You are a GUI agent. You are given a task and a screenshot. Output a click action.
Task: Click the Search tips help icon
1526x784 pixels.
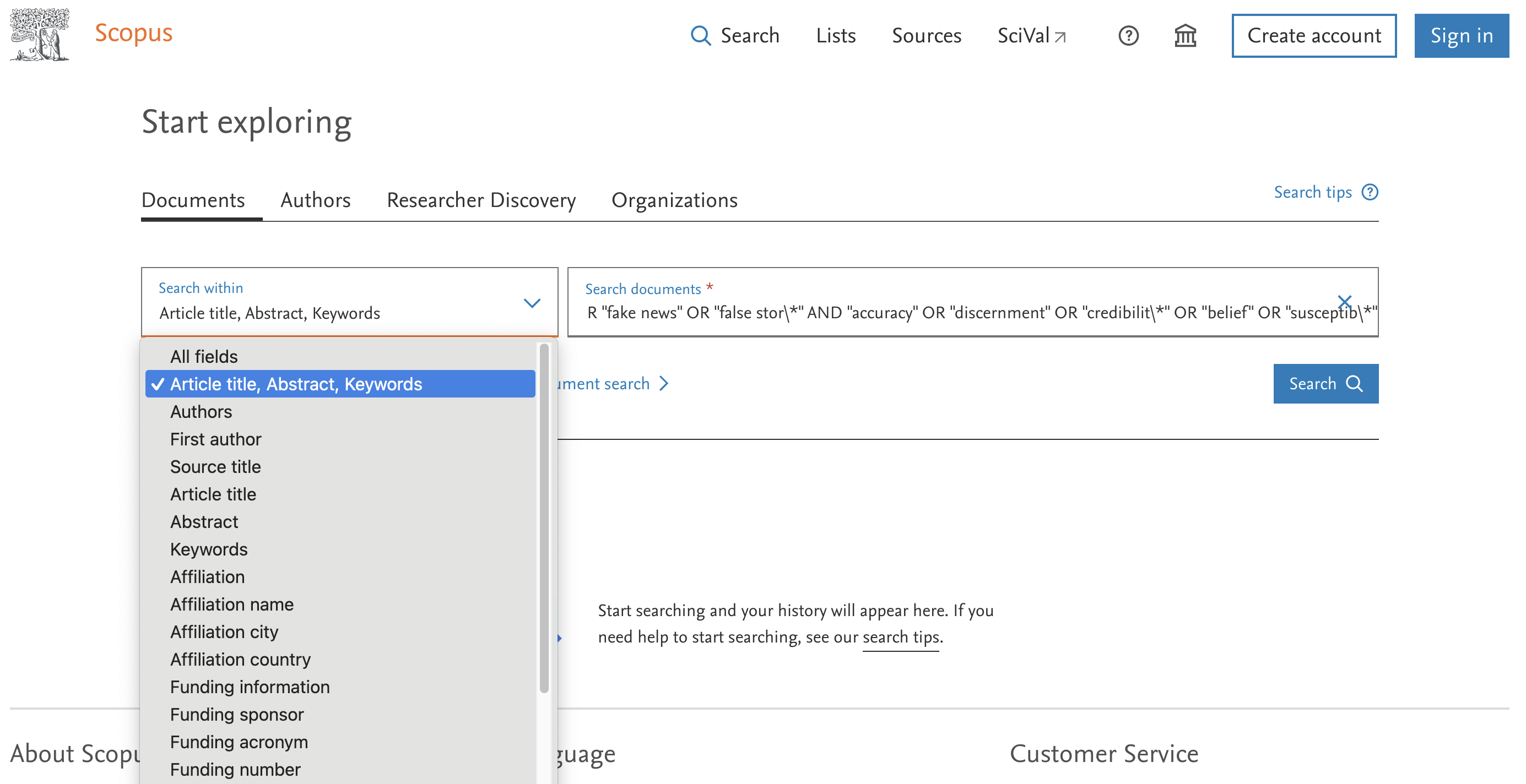pyautogui.click(x=1370, y=192)
